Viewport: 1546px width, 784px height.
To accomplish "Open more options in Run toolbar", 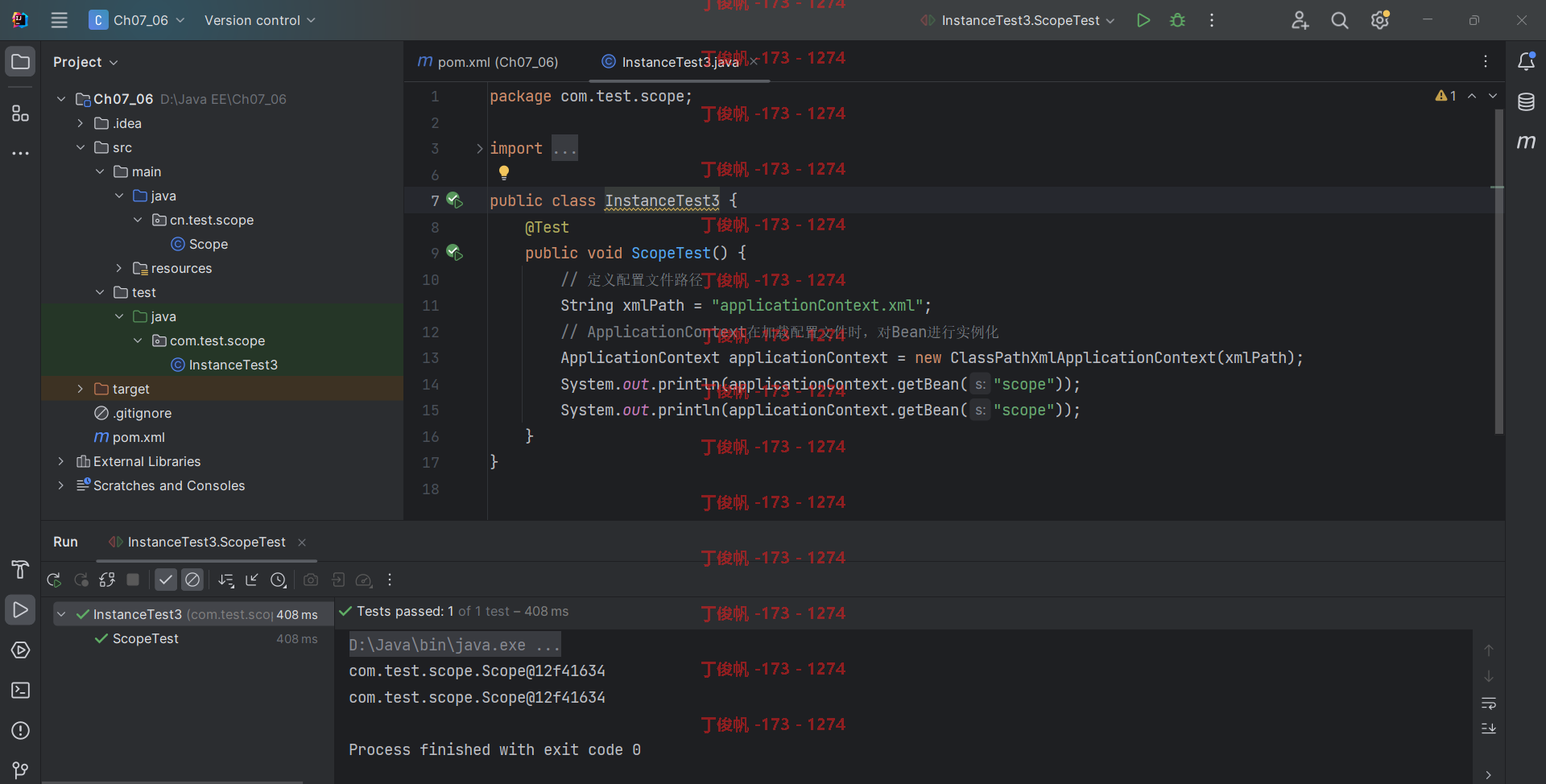I will coord(390,580).
